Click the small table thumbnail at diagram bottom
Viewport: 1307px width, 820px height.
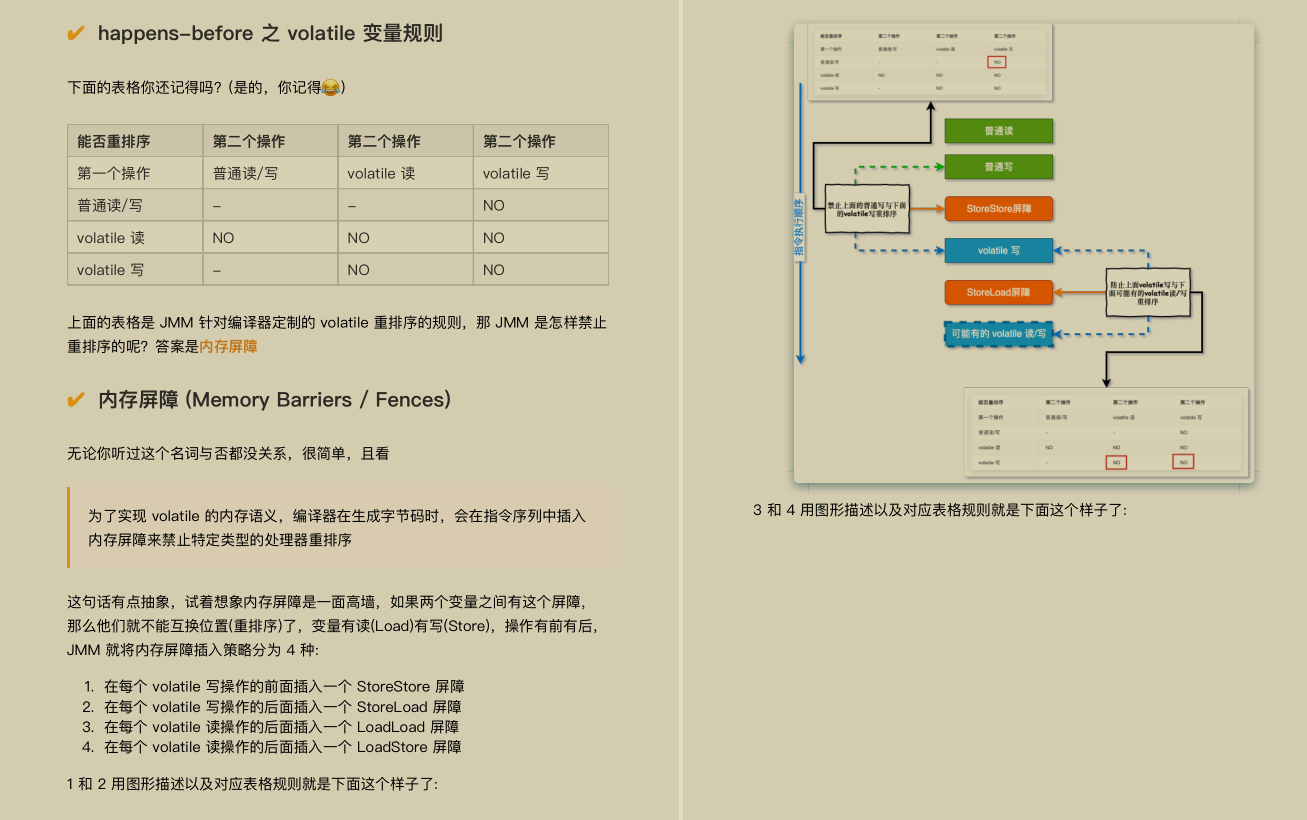[x=1104, y=431]
